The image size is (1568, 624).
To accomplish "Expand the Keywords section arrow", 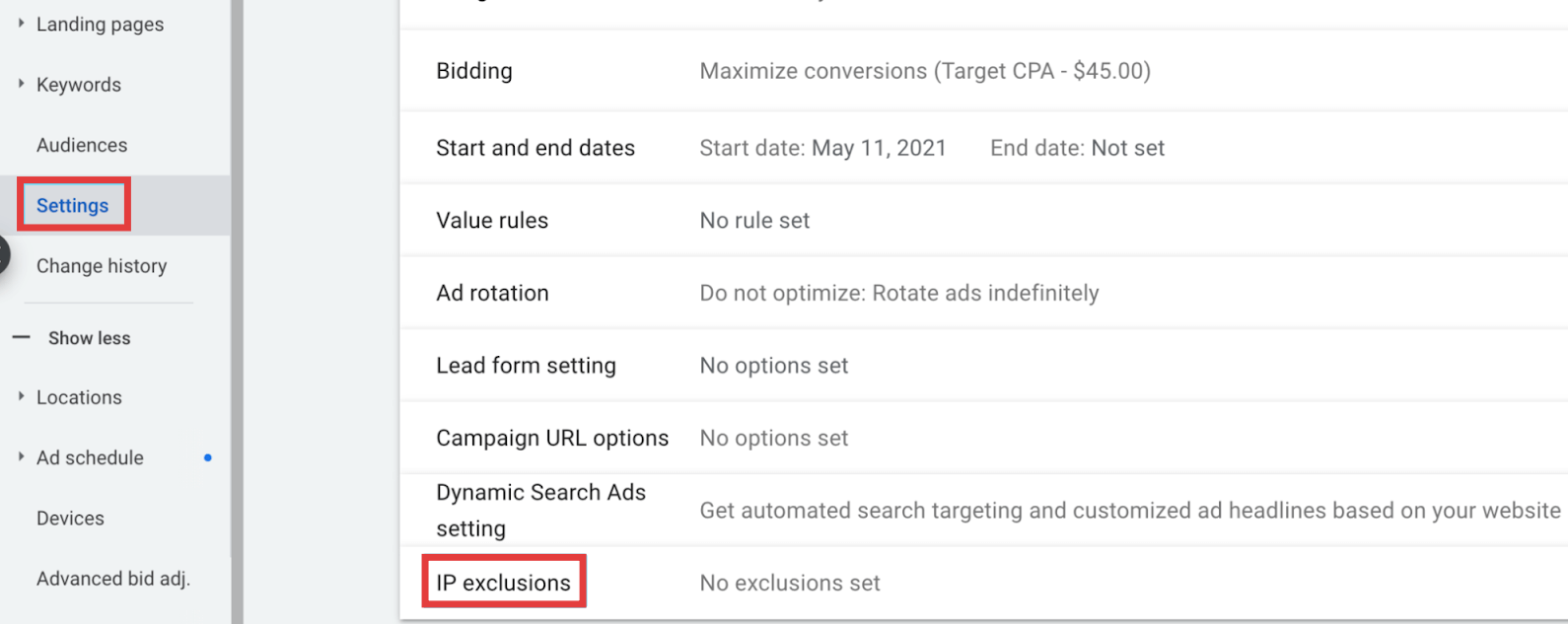I will 21,84.
